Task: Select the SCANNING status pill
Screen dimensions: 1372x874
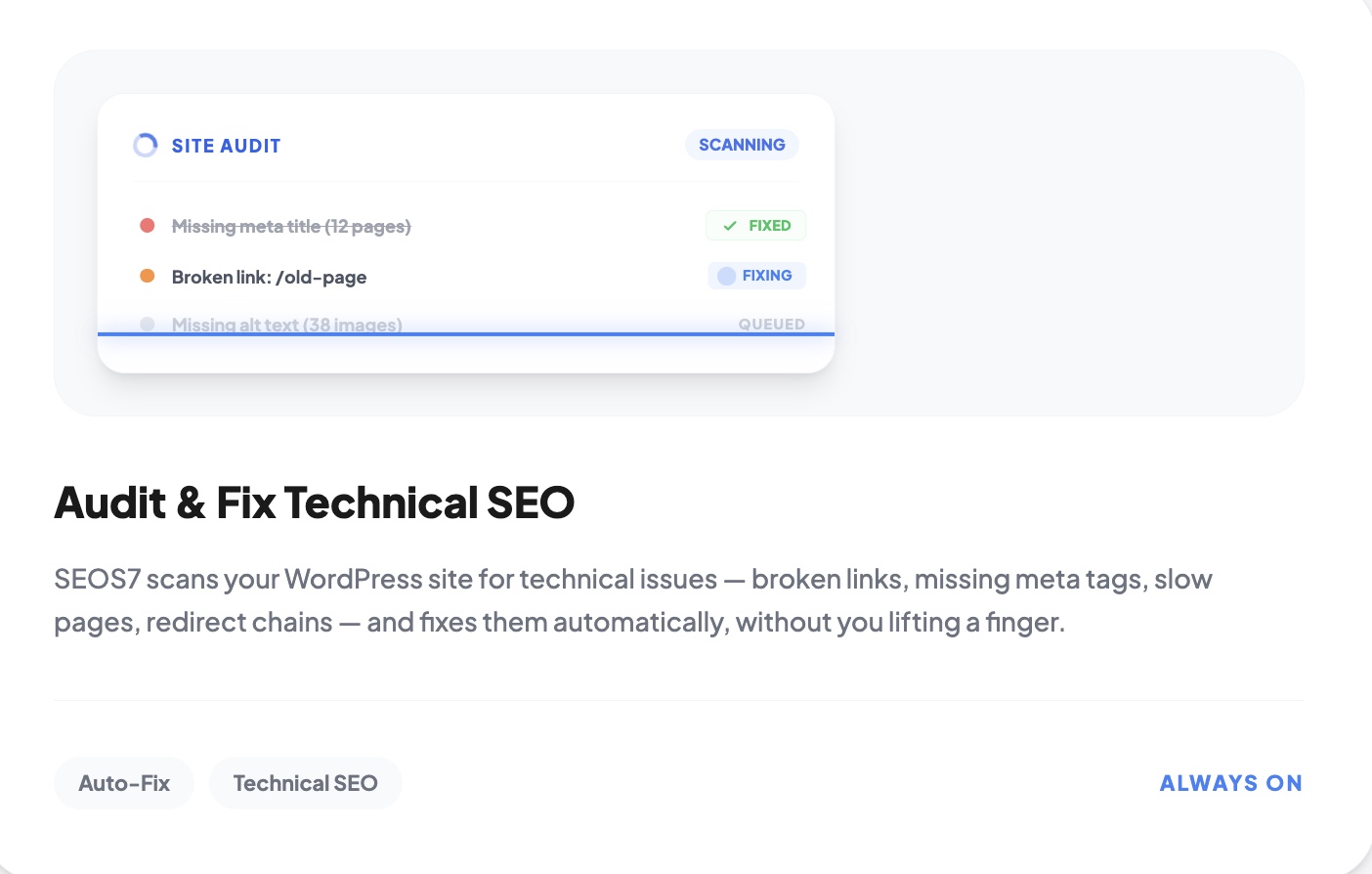Action: [x=742, y=145]
